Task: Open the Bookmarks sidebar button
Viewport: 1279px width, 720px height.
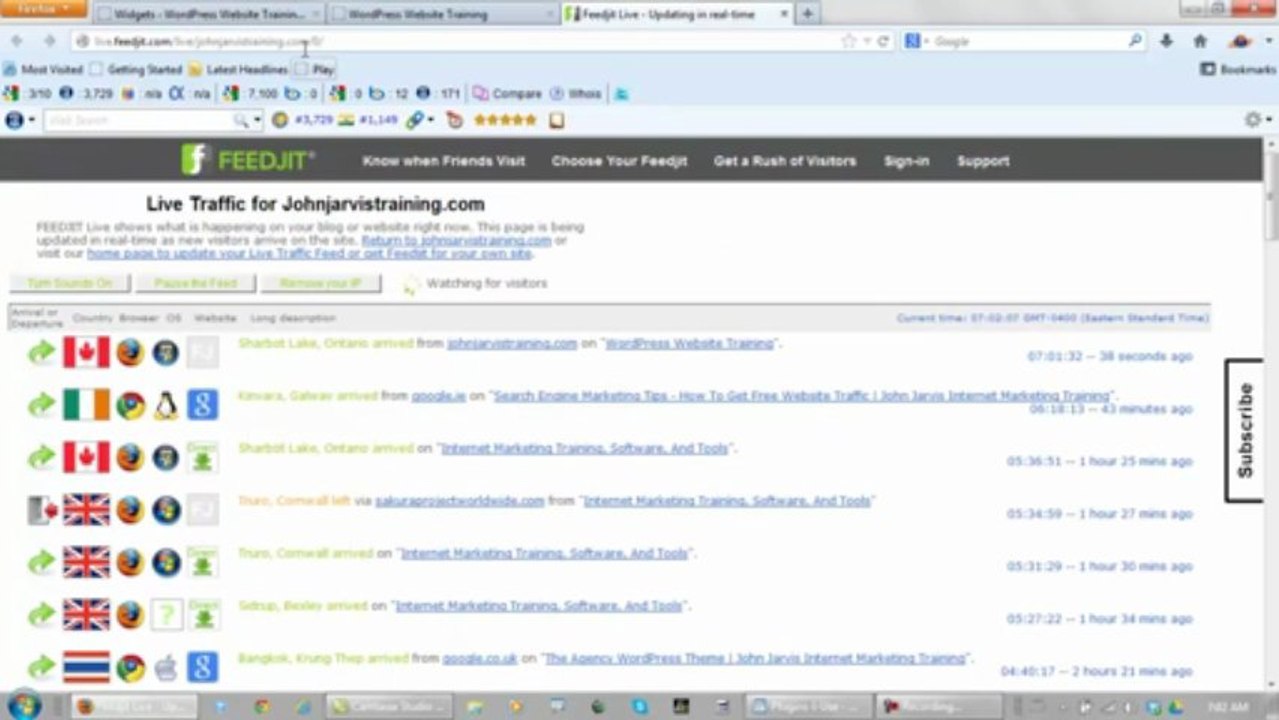Action: click(1238, 70)
